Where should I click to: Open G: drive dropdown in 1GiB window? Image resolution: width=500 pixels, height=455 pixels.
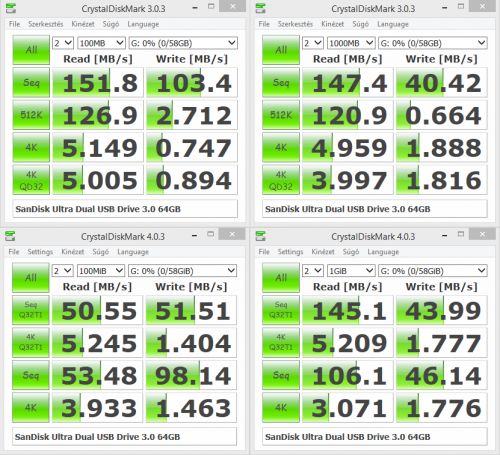[433, 271]
